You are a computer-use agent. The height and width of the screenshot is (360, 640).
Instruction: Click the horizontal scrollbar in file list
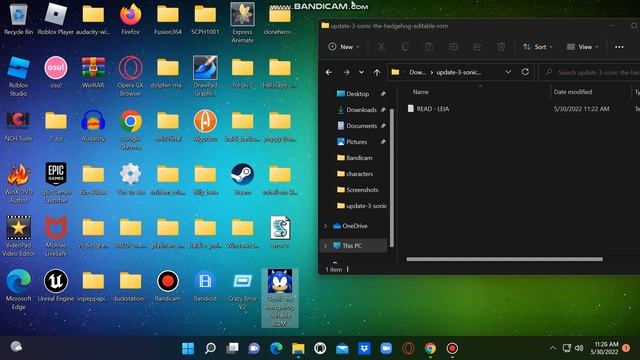point(504,259)
